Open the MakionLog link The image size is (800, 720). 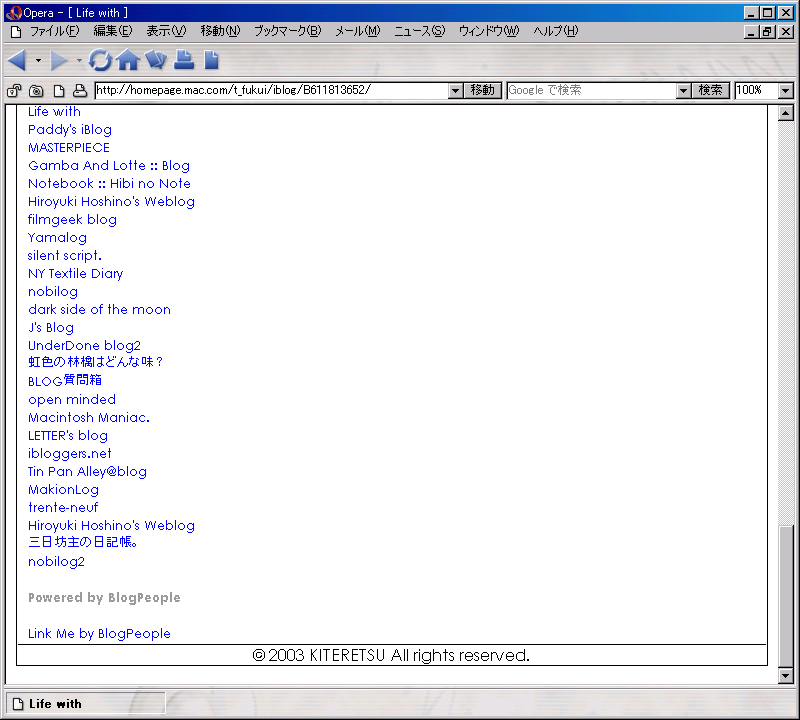click(63, 490)
